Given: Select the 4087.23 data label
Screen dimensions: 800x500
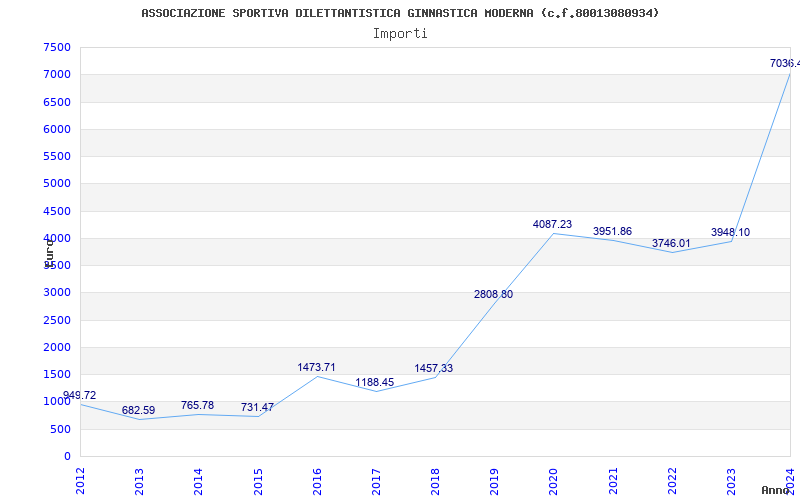Looking at the screenshot, I should pos(553,224).
